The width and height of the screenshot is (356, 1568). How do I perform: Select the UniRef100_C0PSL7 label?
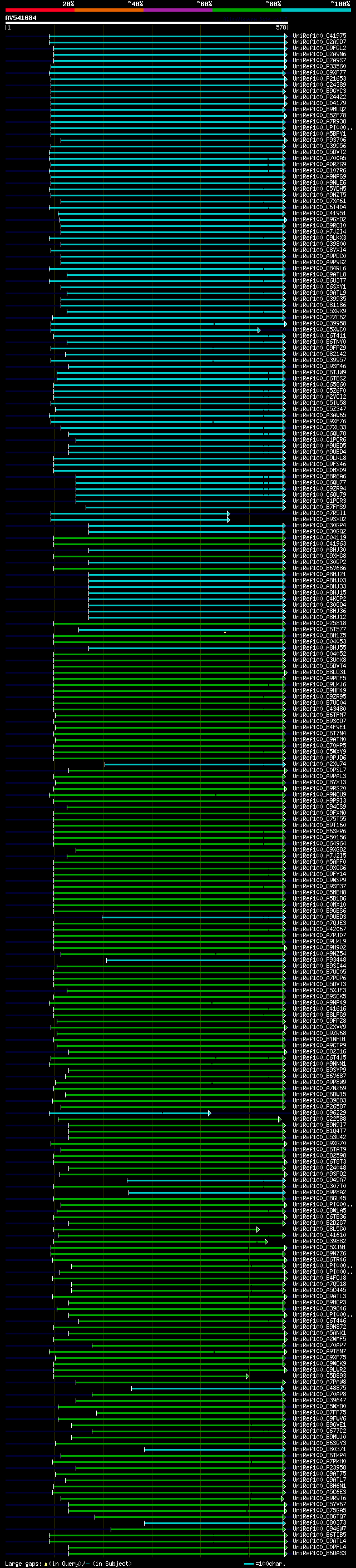click(x=319, y=770)
